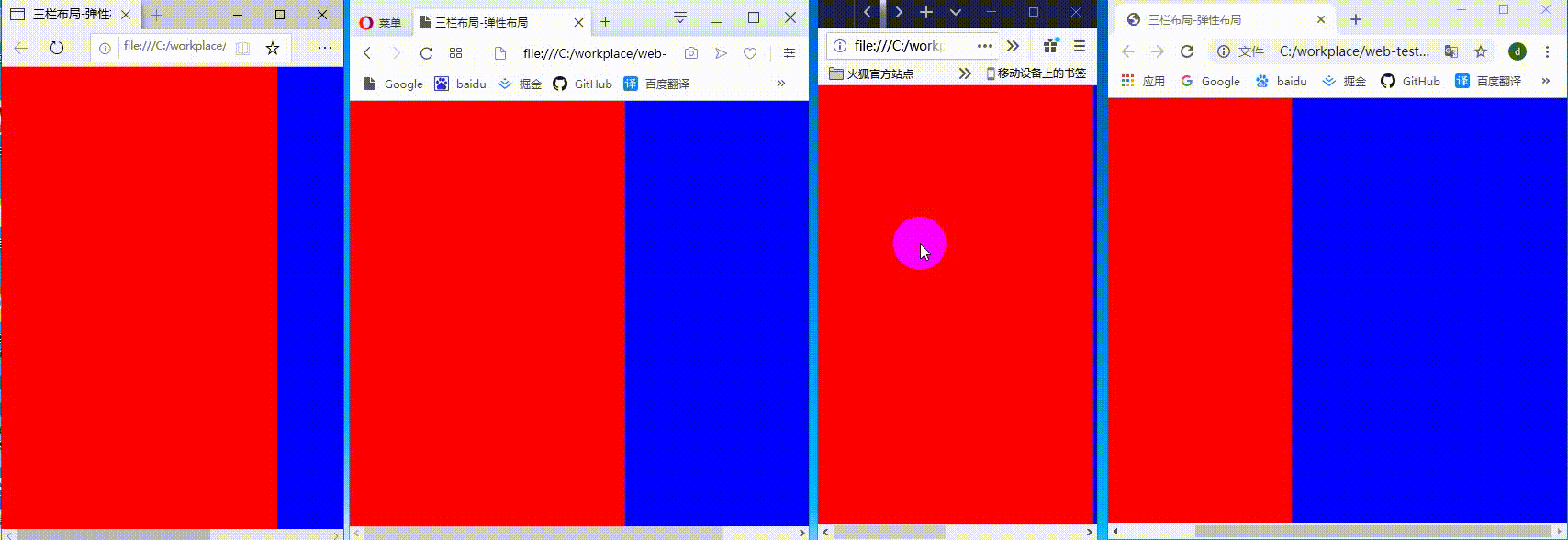
Task: Click Opera address field file:///C:/workplace/web-
Action: pyautogui.click(x=594, y=53)
